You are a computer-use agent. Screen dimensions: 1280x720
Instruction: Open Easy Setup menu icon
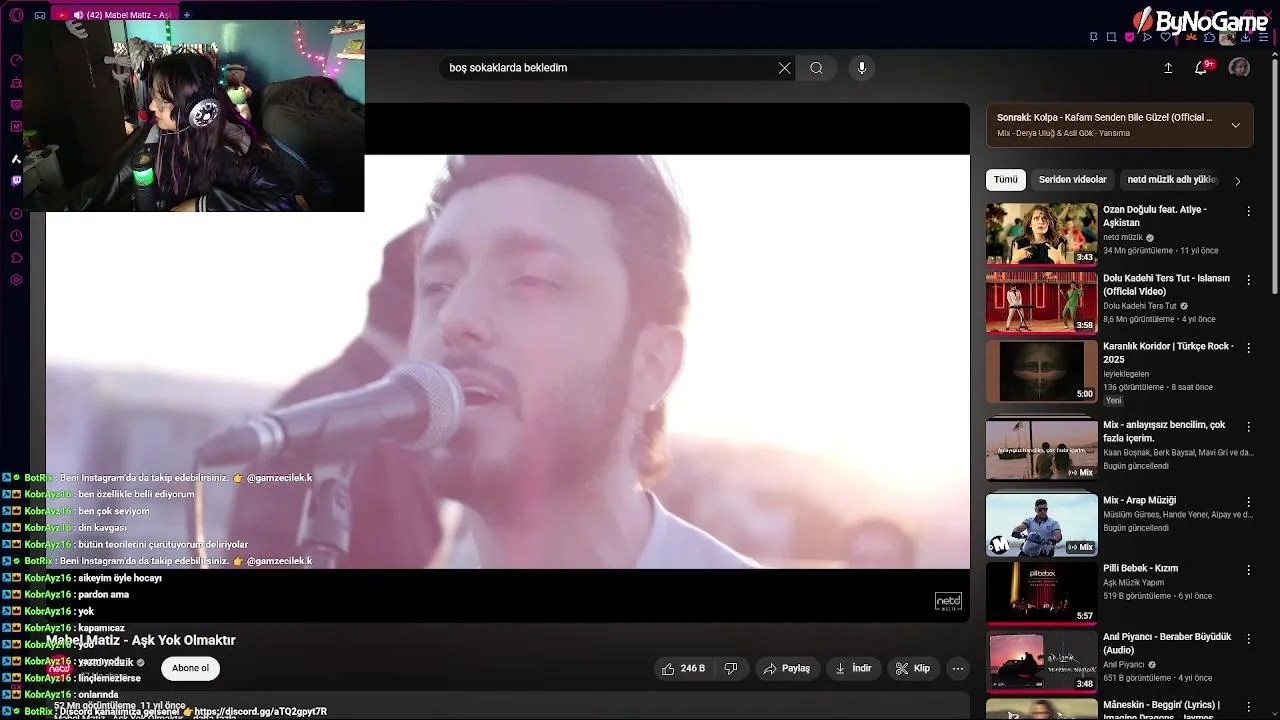point(1263,37)
